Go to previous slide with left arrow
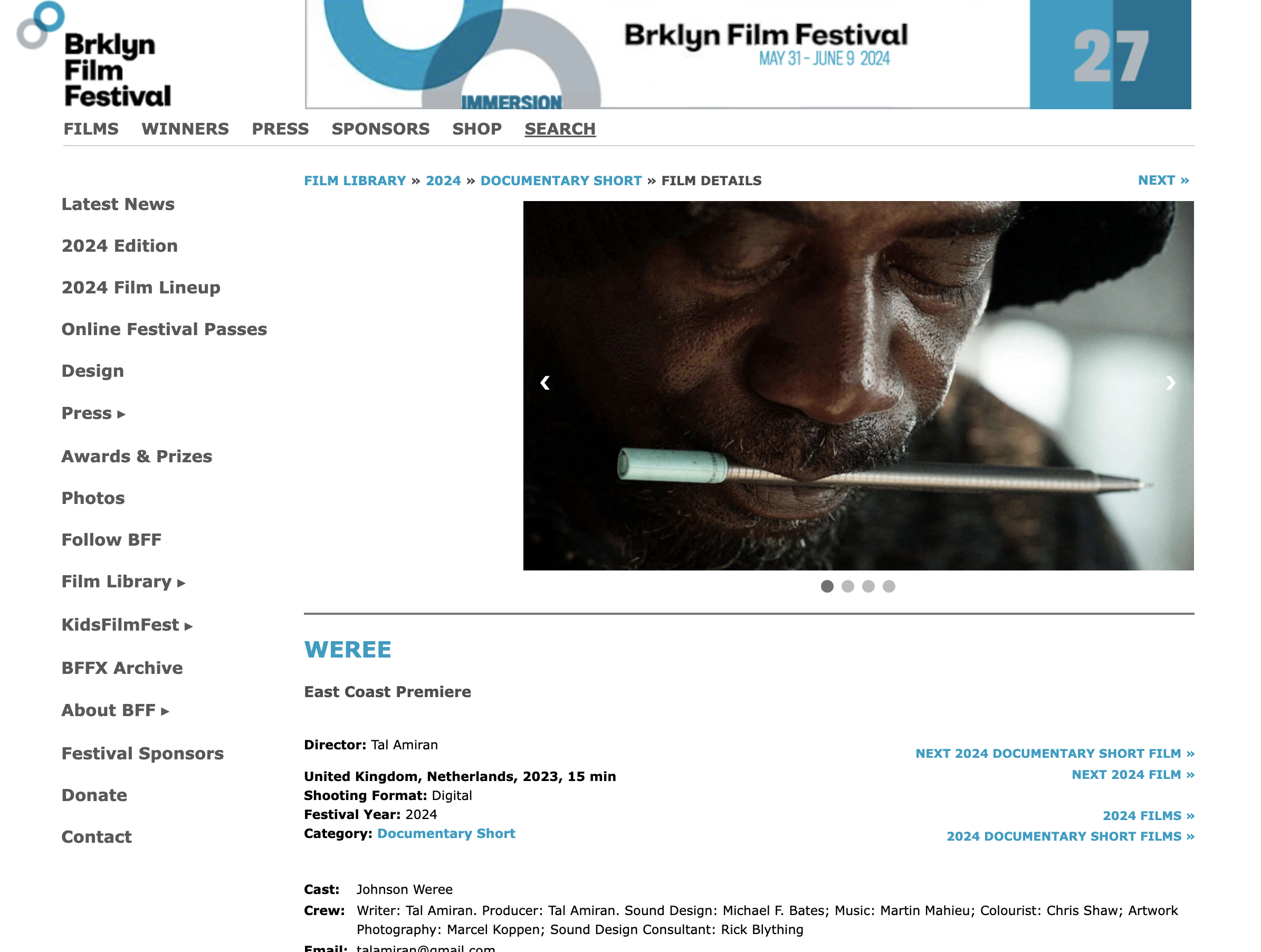This screenshot has height=952, width=1261. coord(545,383)
